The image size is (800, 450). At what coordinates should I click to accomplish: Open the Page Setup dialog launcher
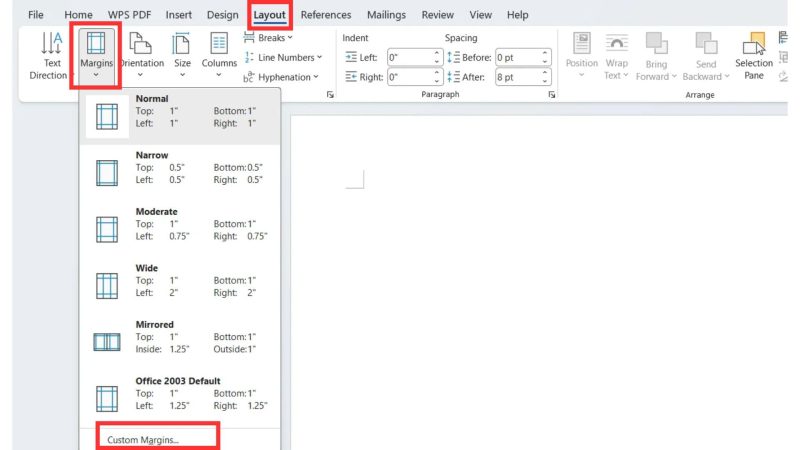[330, 95]
